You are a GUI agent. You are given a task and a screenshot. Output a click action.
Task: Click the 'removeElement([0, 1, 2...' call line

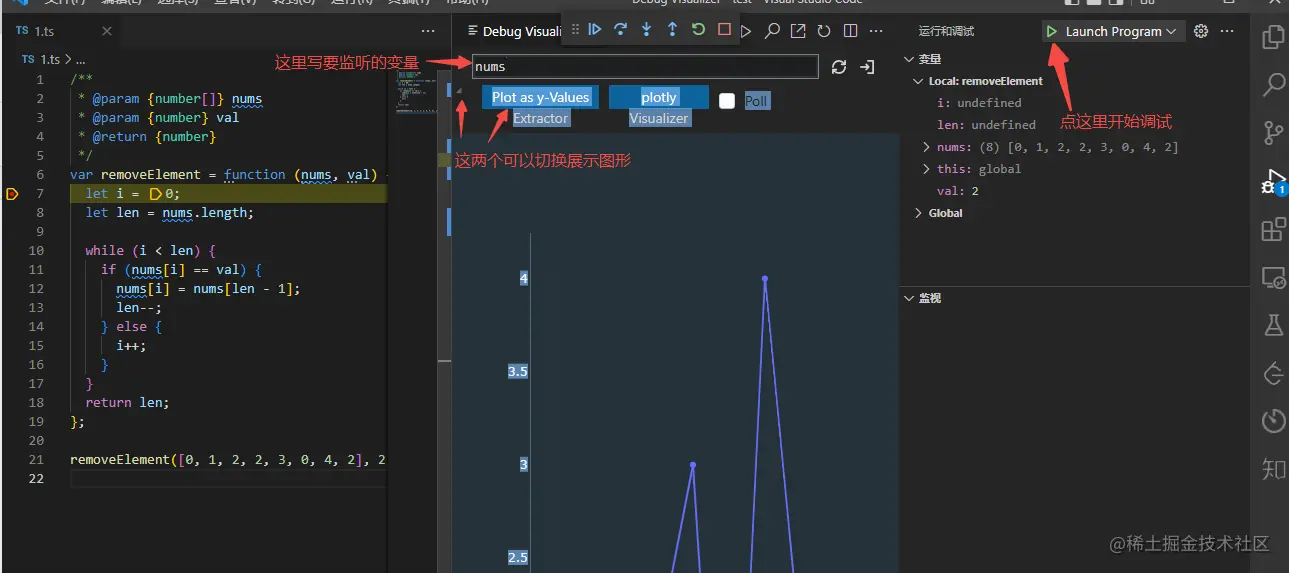pos(228,460)
